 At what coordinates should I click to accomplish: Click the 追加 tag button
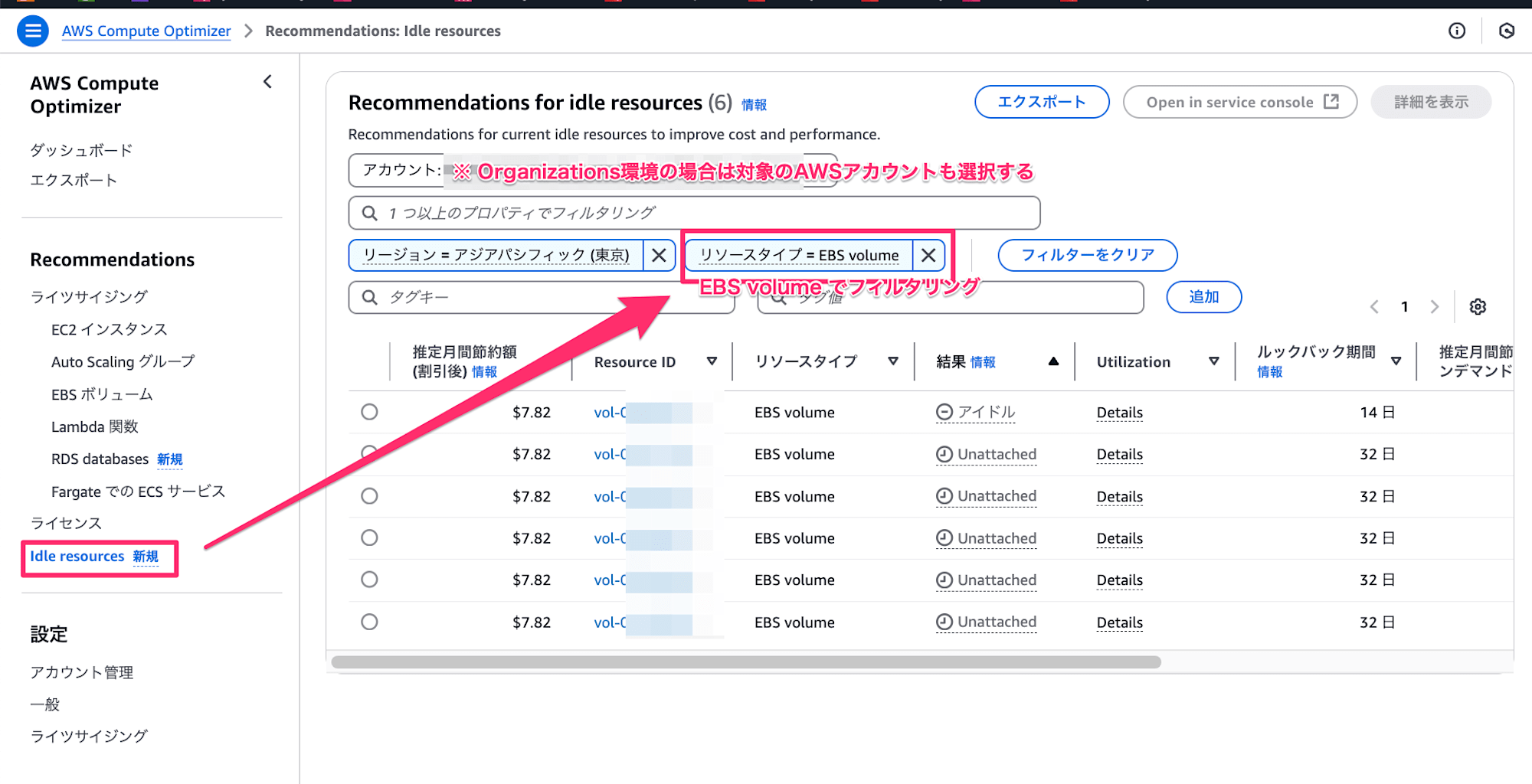[1204, 297]
